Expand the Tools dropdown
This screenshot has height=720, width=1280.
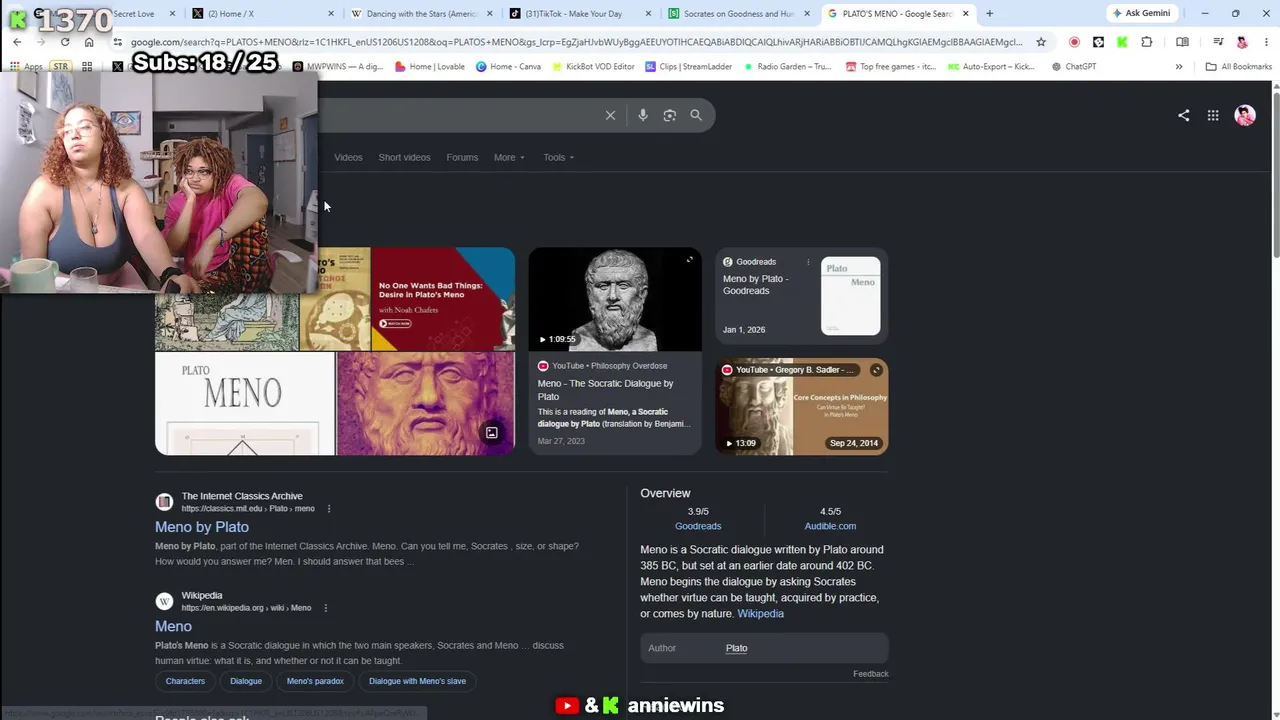coord(558,157)
